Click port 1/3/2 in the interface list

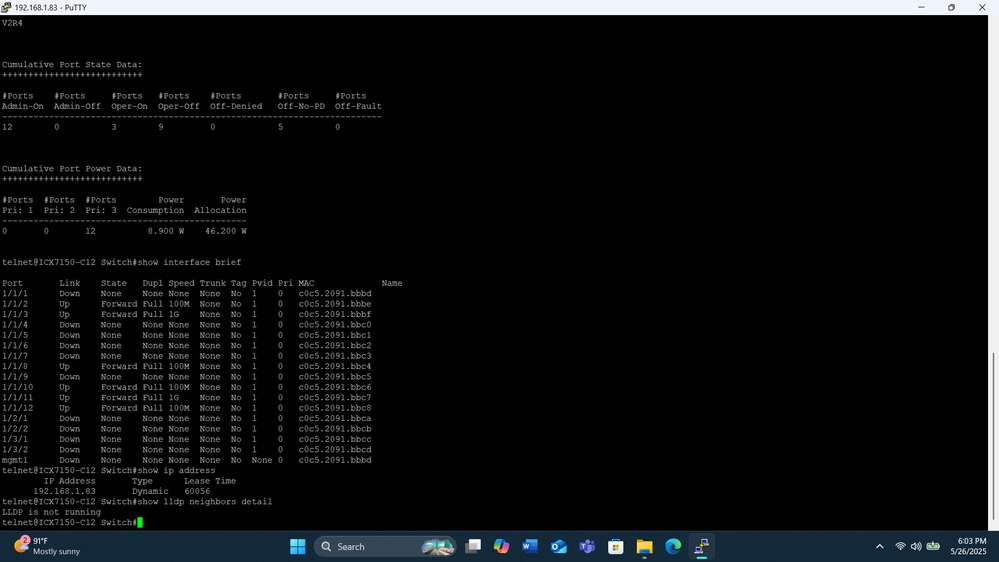(15, 450)
